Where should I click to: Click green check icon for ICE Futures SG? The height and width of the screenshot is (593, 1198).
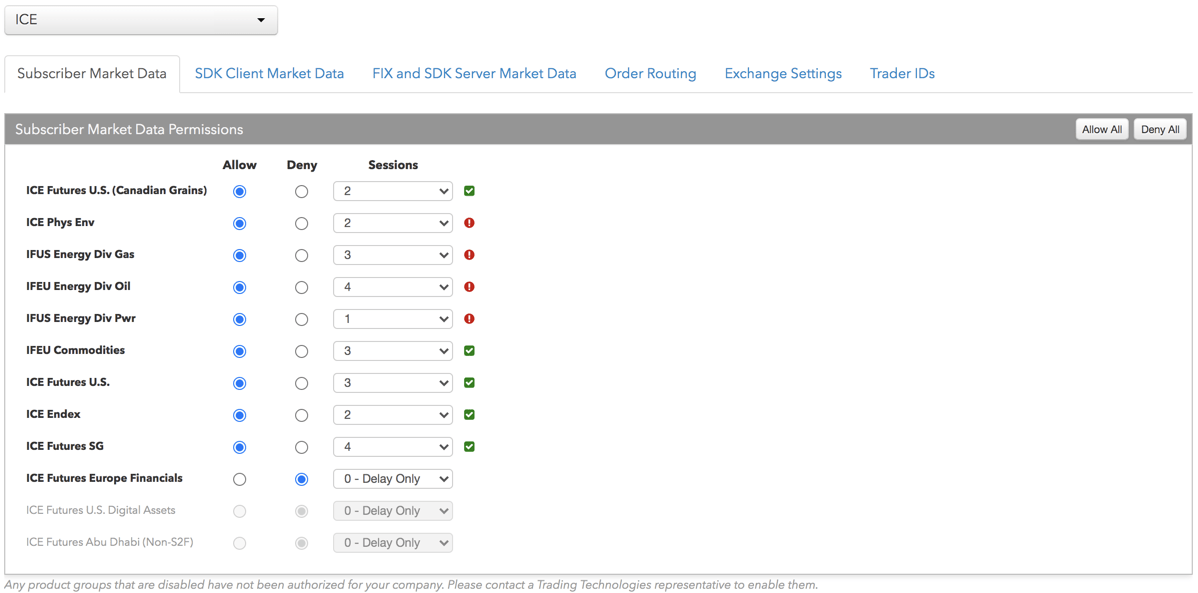(469, 446)
